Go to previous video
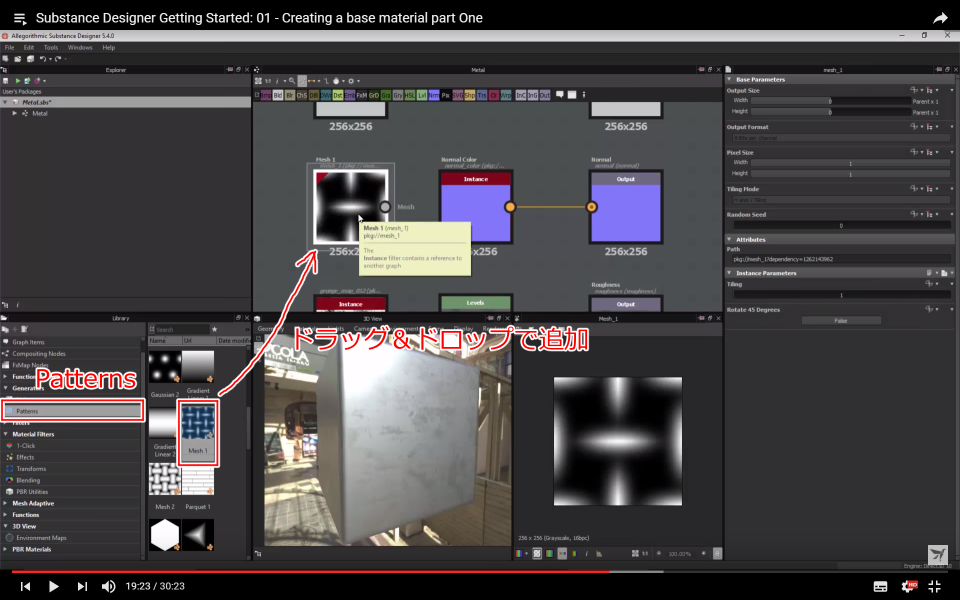 (25, 586)
